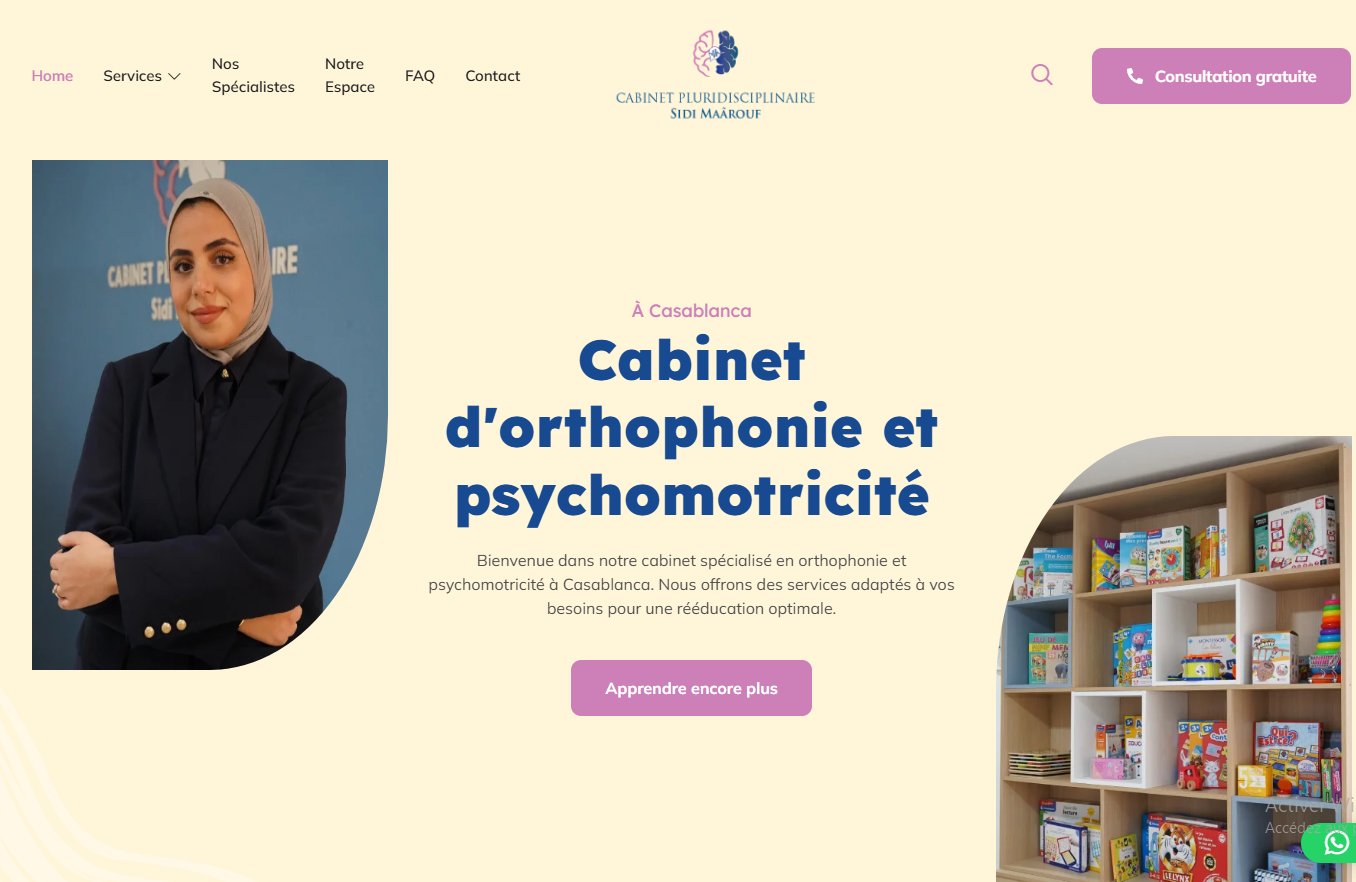Click the toy shelf photo
Viewport: 1356px width, 882px height.
1176,659
